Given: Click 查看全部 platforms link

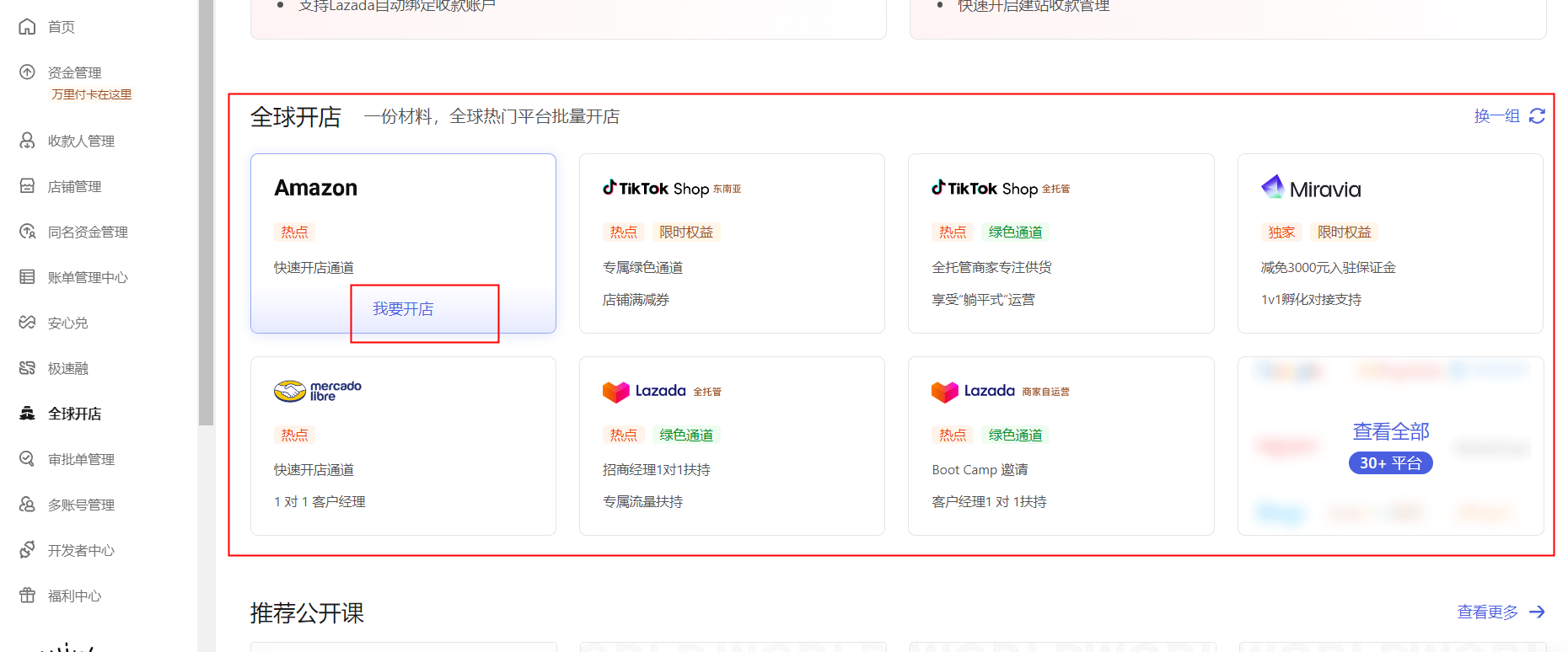Looking at the screenshot, I should (1391, 431).
